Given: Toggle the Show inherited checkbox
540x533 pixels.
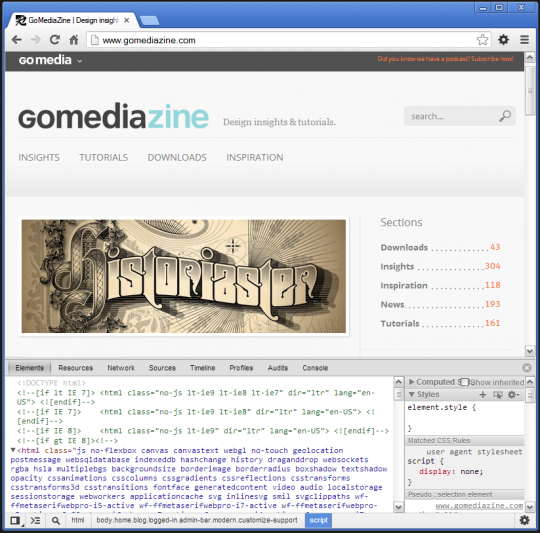Looking at the screenshot, I should coord(465,382).
